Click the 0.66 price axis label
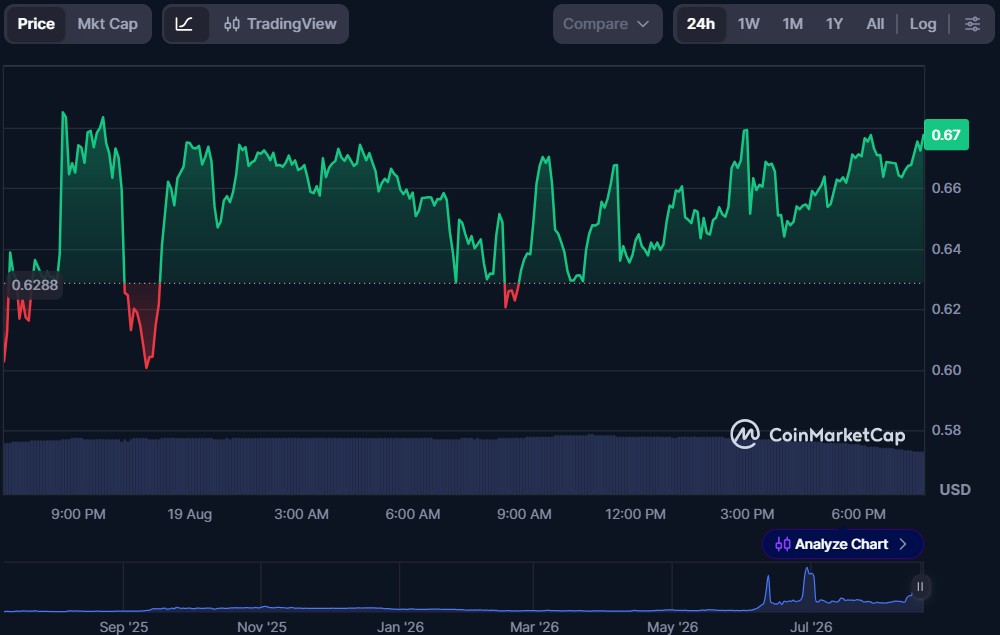Image resolution: width=1000 pixels, height=635 pixels. tap(946, 188)
